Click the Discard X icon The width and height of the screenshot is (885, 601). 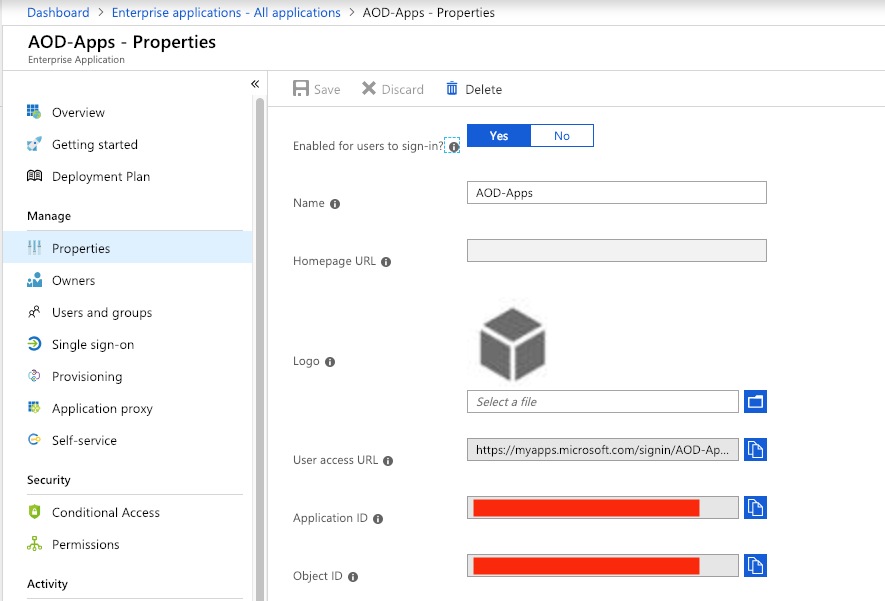[x=369, y=89]
